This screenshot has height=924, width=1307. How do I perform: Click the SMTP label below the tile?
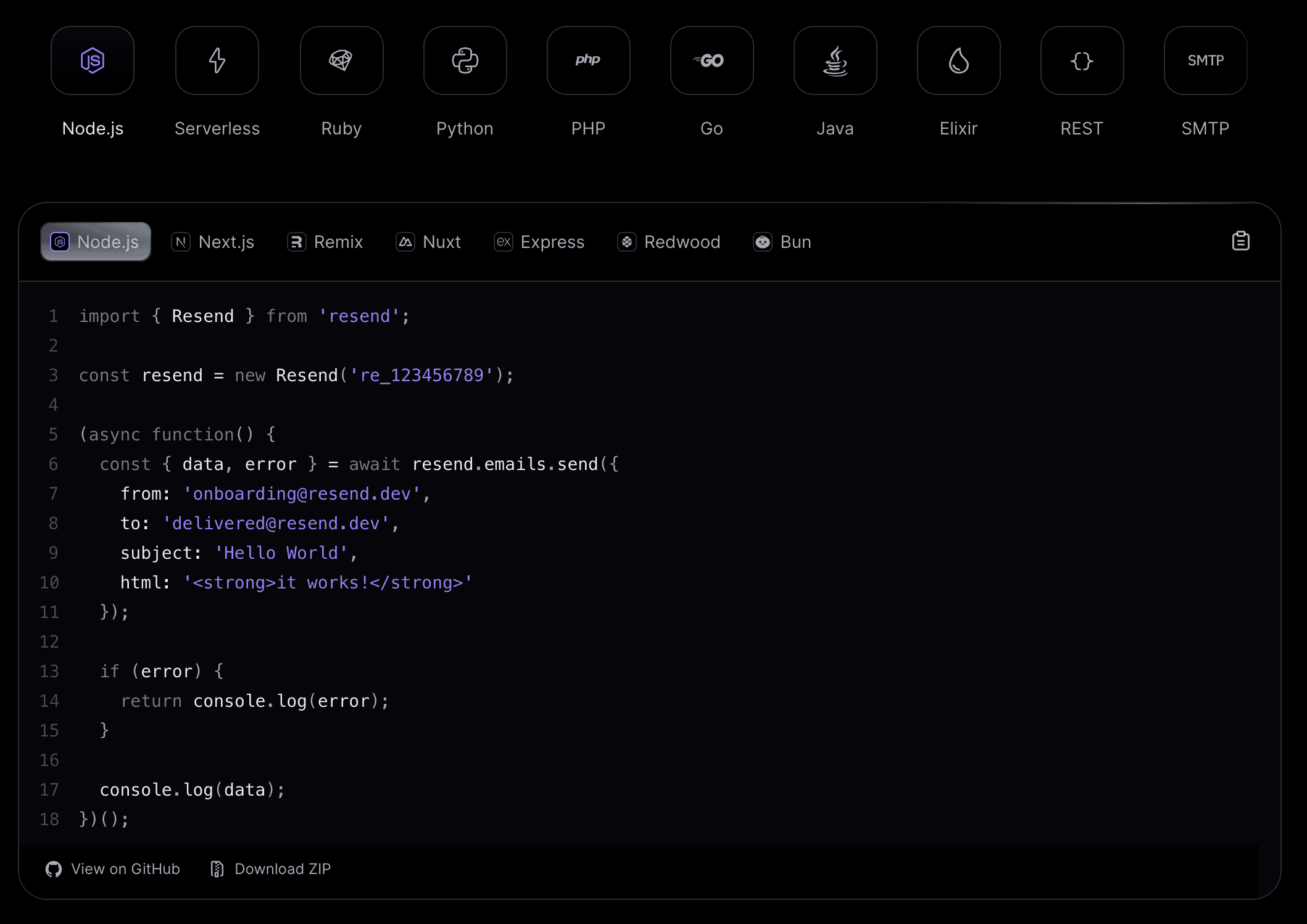point(1206,128)
